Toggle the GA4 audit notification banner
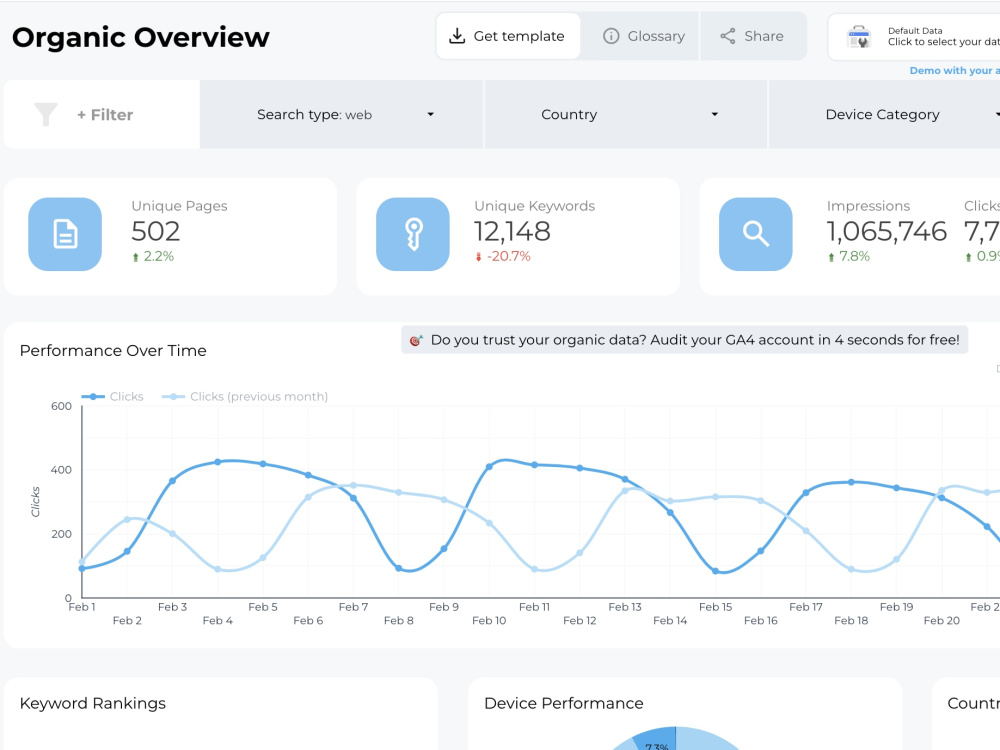1000x750 pixels. click(684, 339)
